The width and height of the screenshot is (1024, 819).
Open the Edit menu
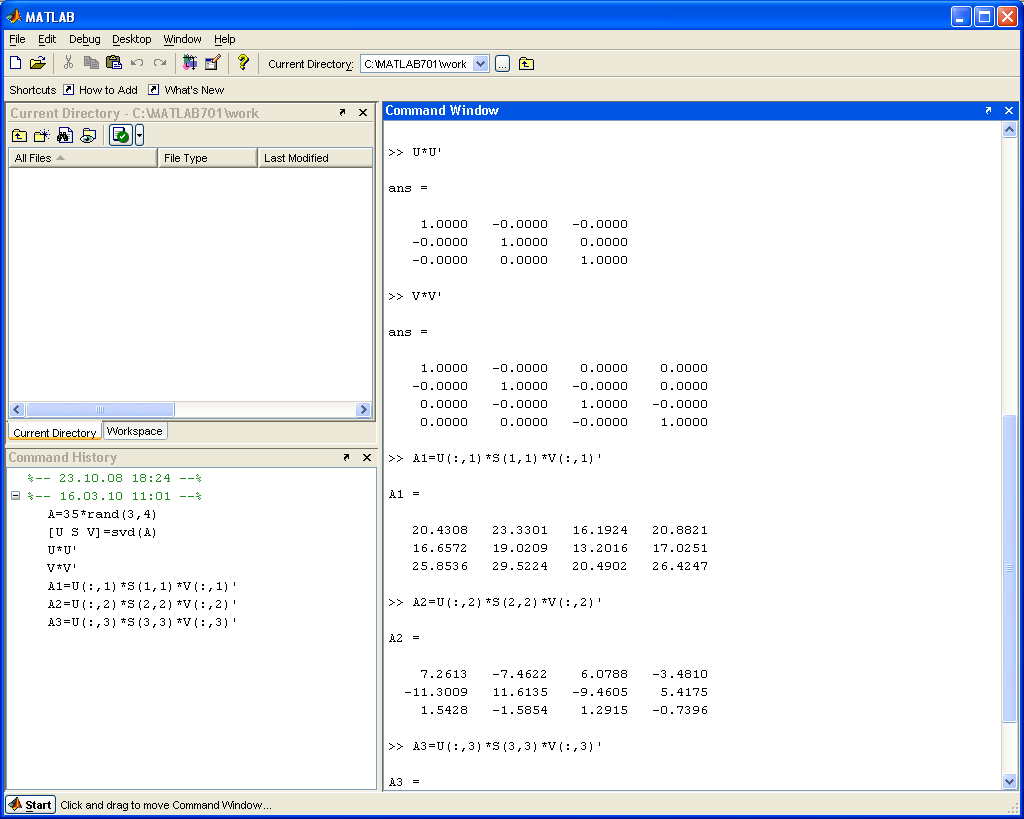pos(47,39)
